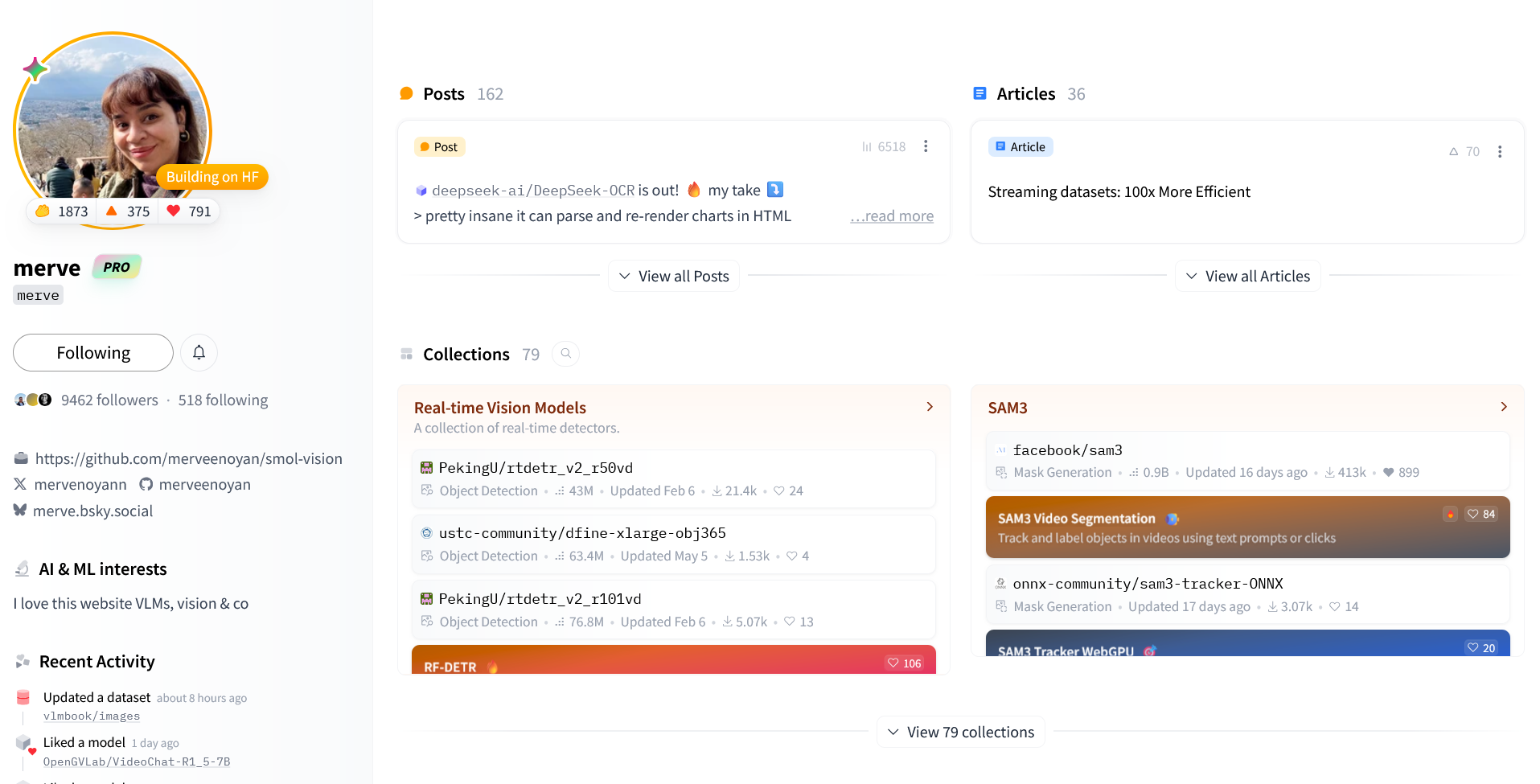
Task: Expand View 79 collections
Action: tap(960, 732)
